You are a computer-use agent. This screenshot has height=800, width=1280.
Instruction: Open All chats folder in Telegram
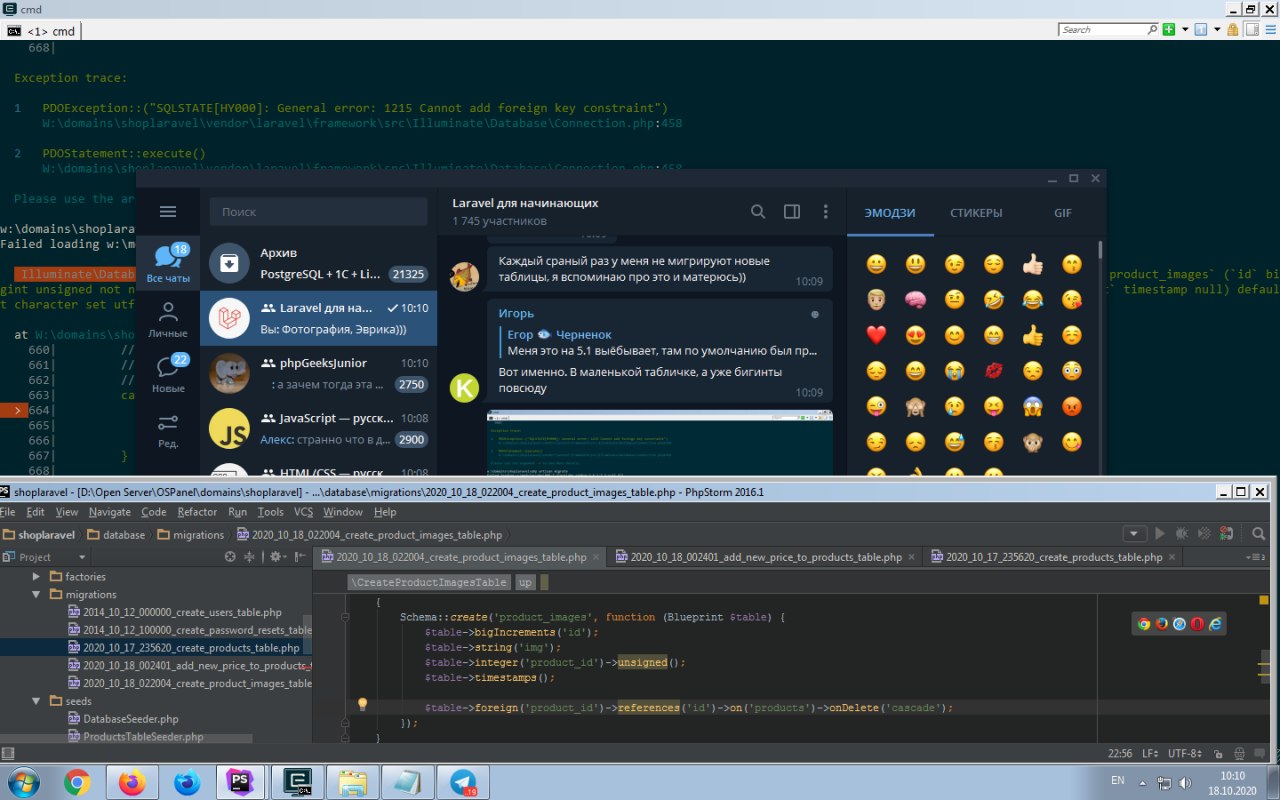click(167, 262)
